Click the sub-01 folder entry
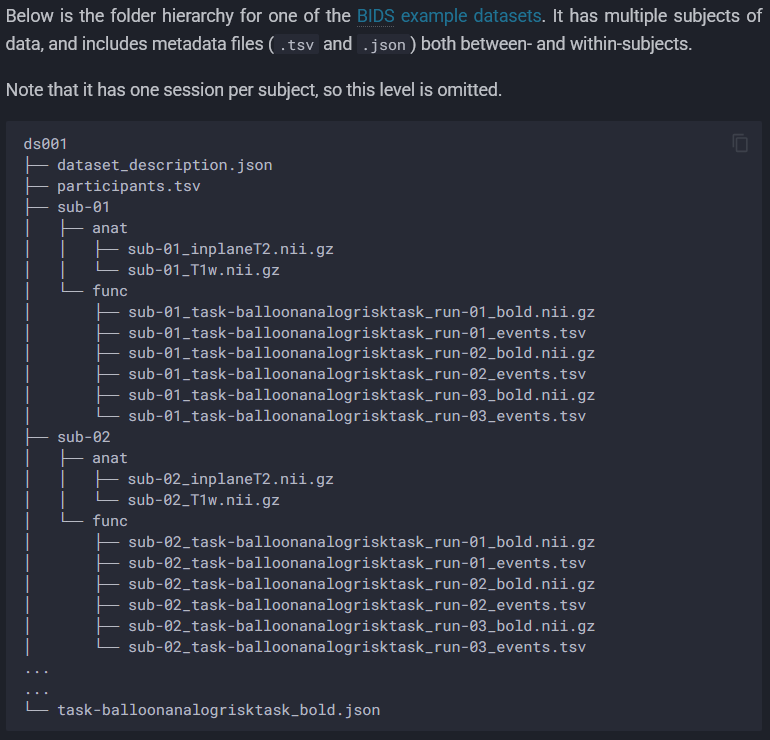The width and height of the screenshot is (770, 740). click(x=84, y=207)
